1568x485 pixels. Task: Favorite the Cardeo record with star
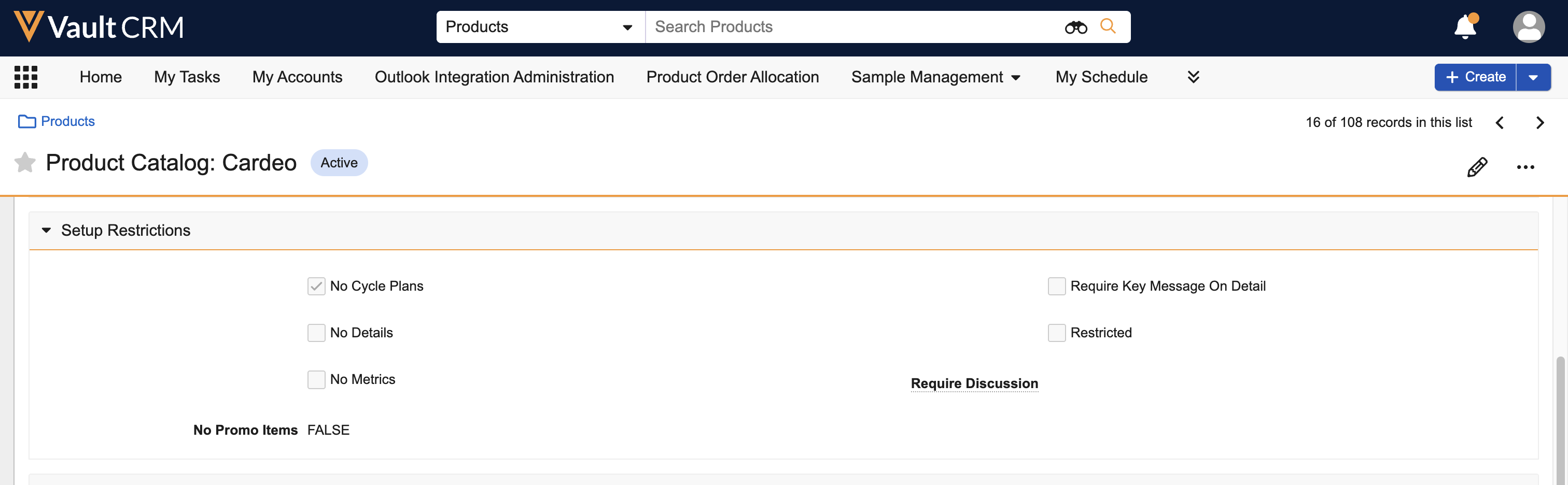point(25,163)
